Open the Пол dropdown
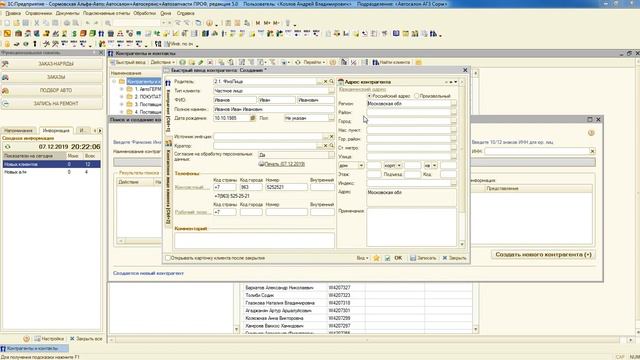The height and width of the screenshot is (360, 640). [x=331, y=118]
